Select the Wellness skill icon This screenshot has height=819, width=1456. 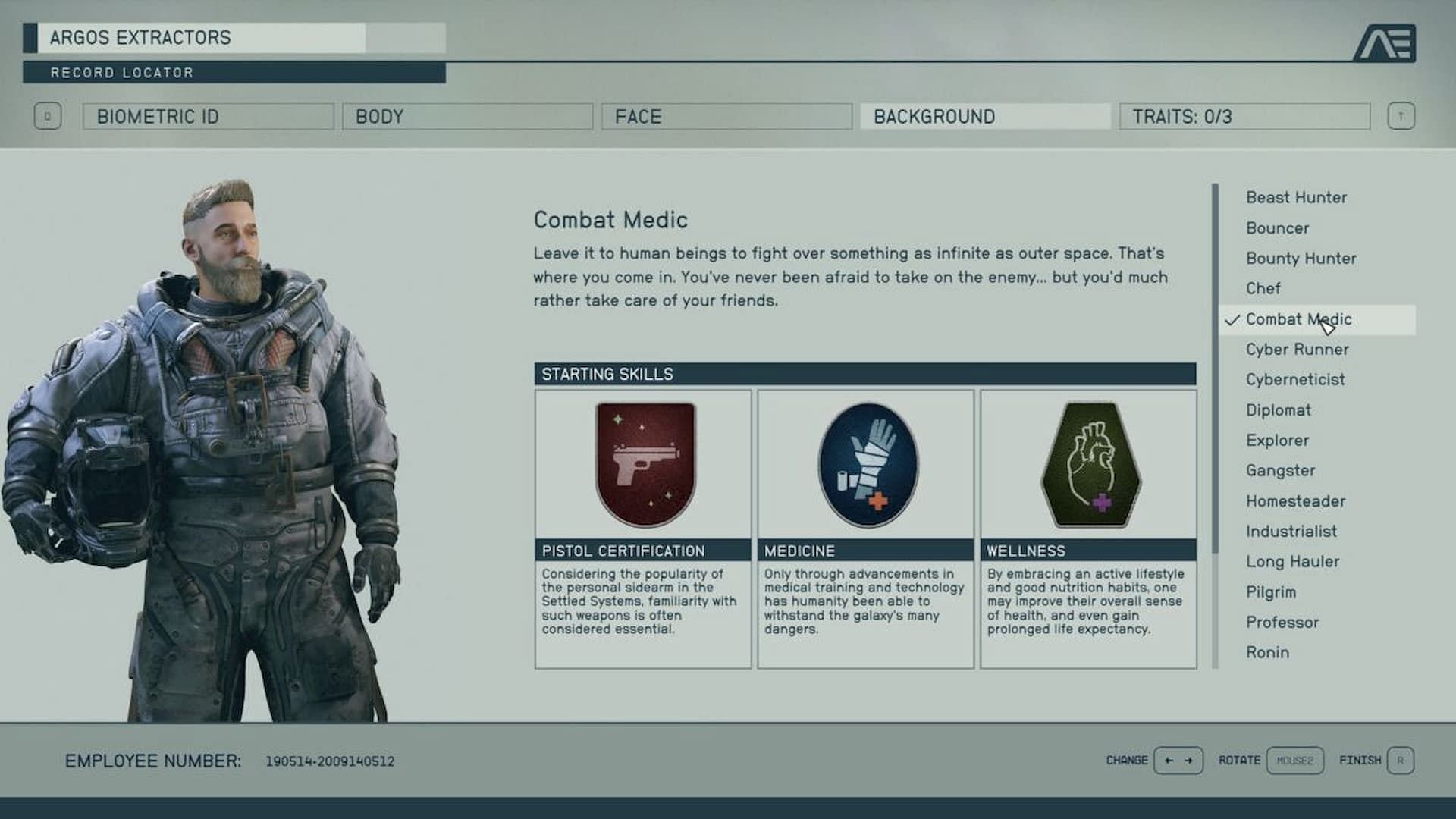[1088, 463]
